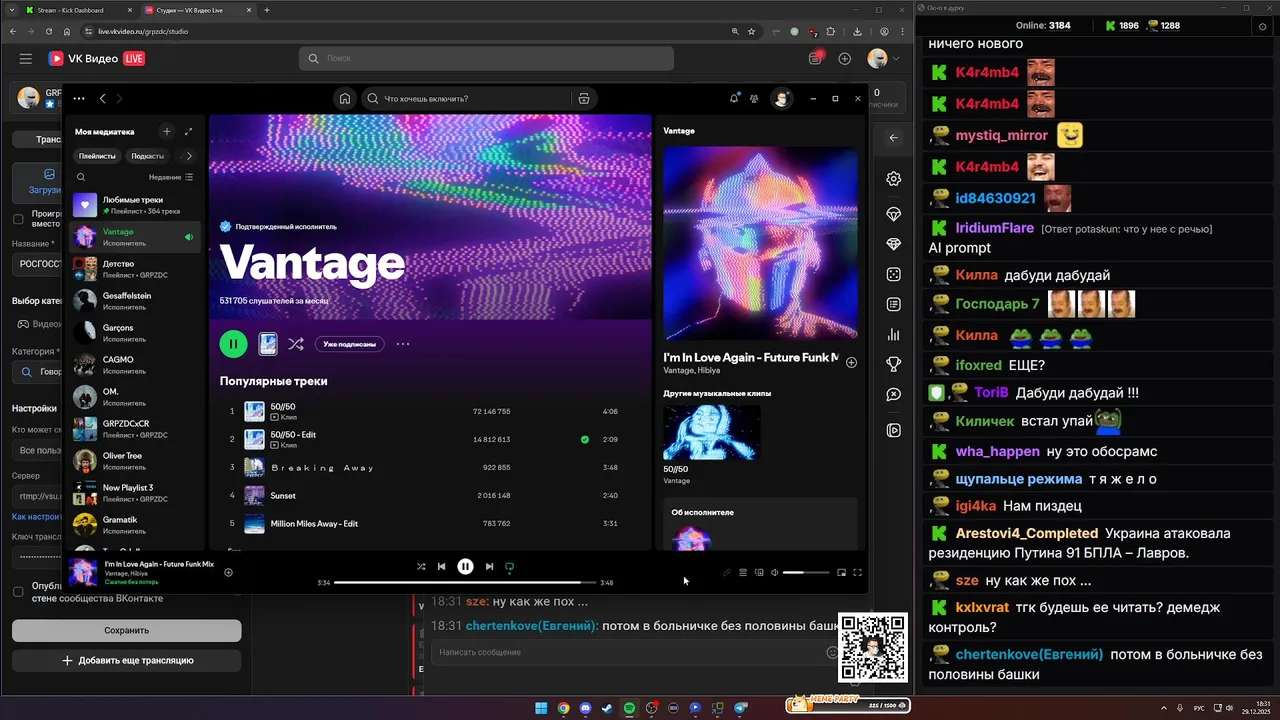Create a playlist with the plus icon in library
1280x720 pixels.
[167, 131]
